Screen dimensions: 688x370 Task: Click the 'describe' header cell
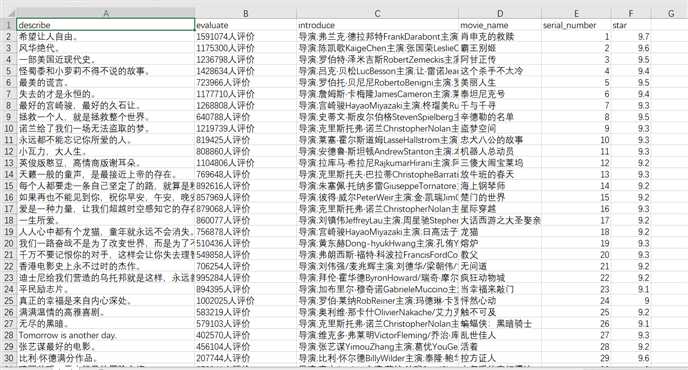pos(106,25)
